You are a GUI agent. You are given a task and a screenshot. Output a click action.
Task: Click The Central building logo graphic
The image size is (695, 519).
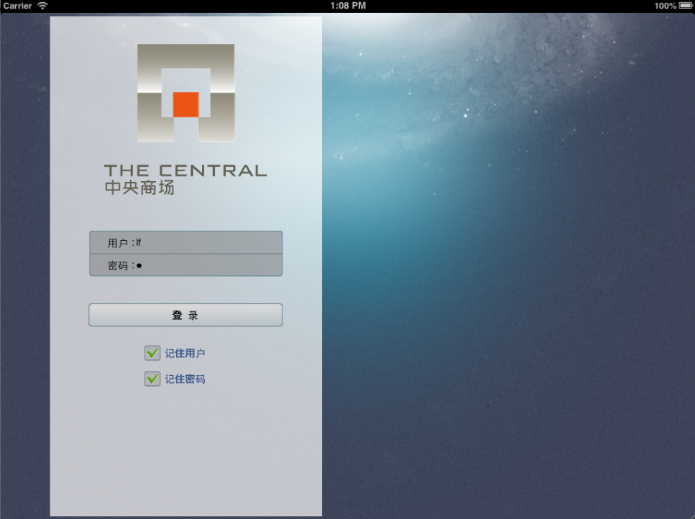click(186, 92)
